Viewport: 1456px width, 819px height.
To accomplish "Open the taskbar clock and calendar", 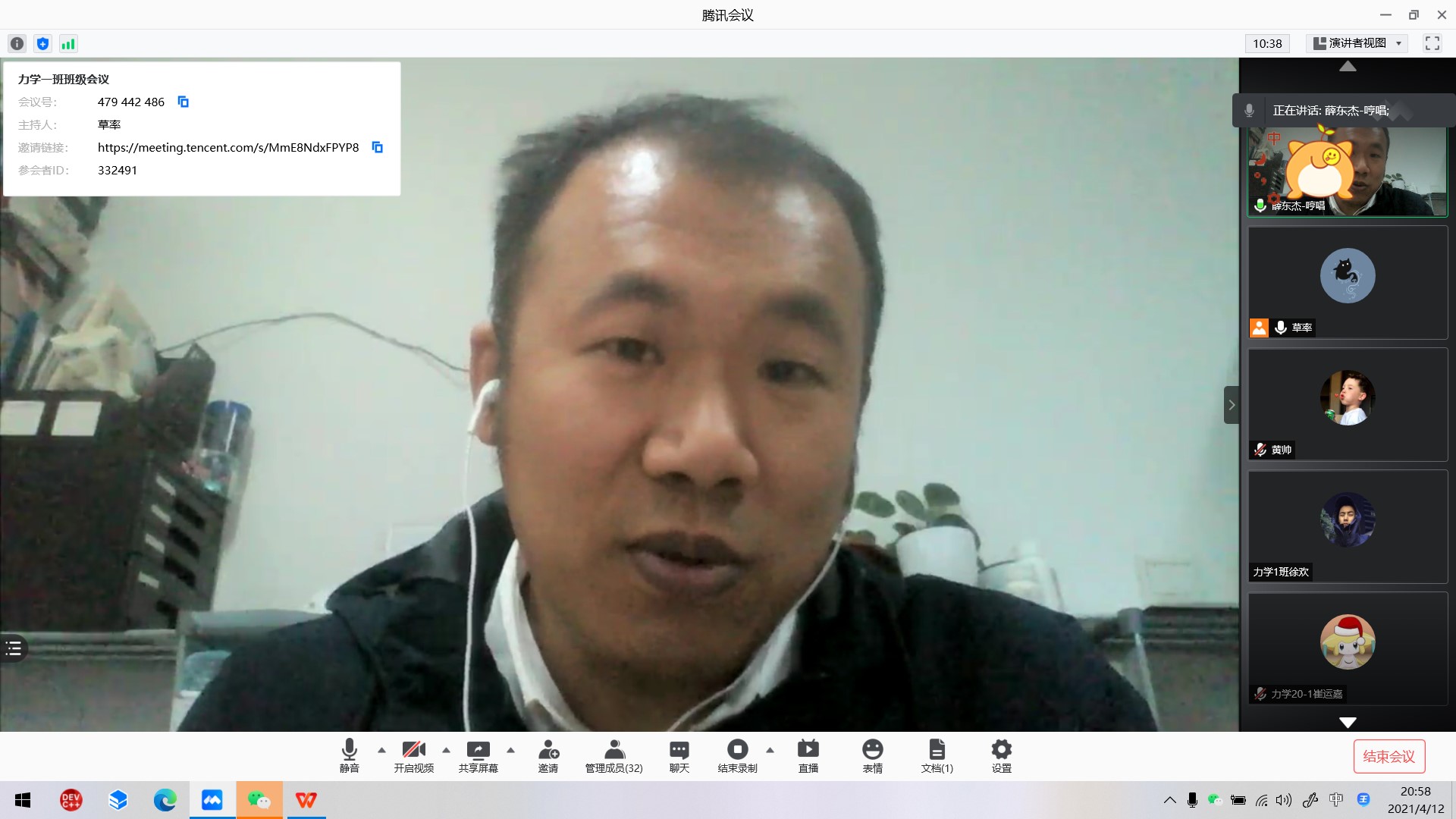I will click(1416, 800).
